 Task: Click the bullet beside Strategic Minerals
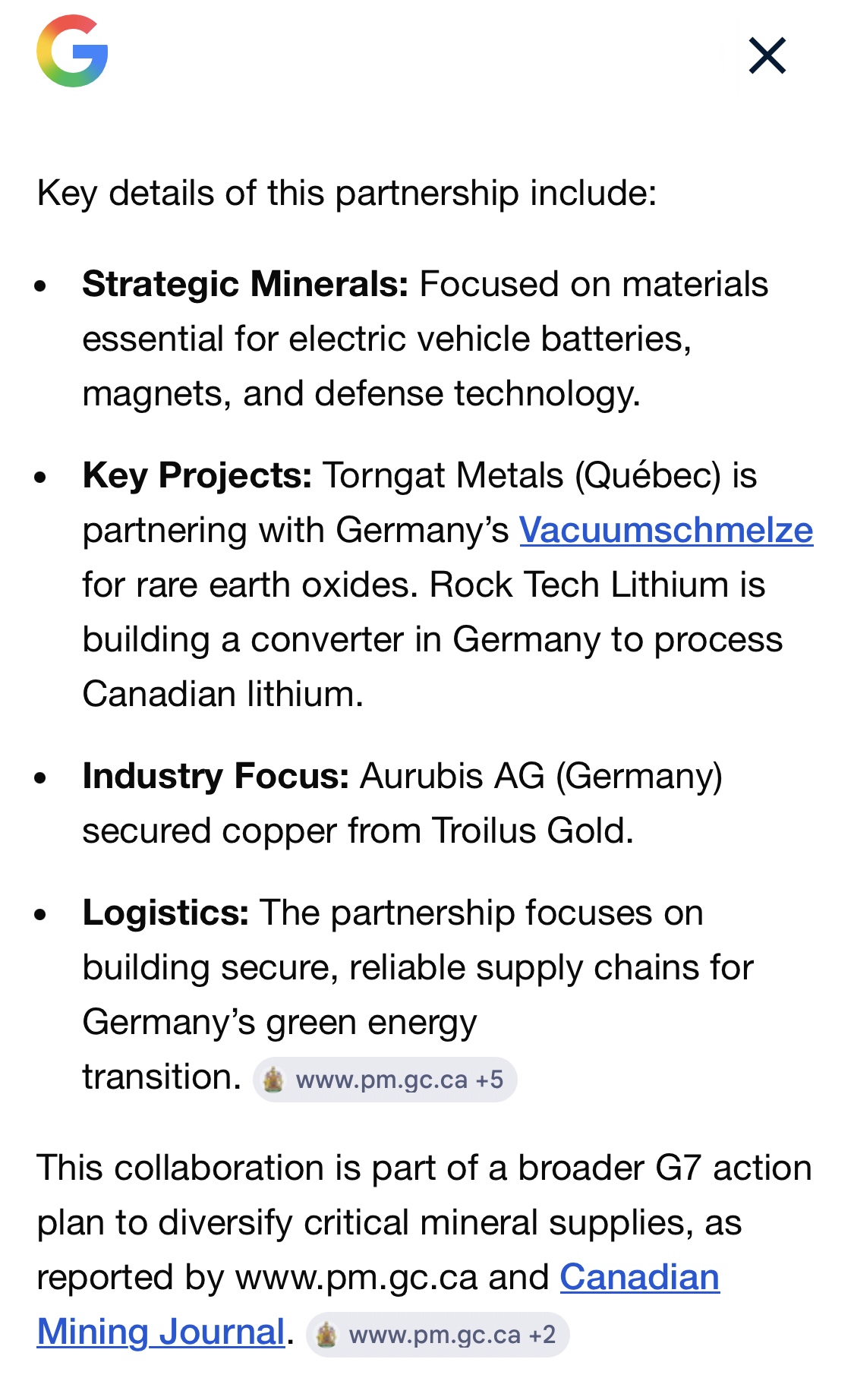(x=41, y=286)
